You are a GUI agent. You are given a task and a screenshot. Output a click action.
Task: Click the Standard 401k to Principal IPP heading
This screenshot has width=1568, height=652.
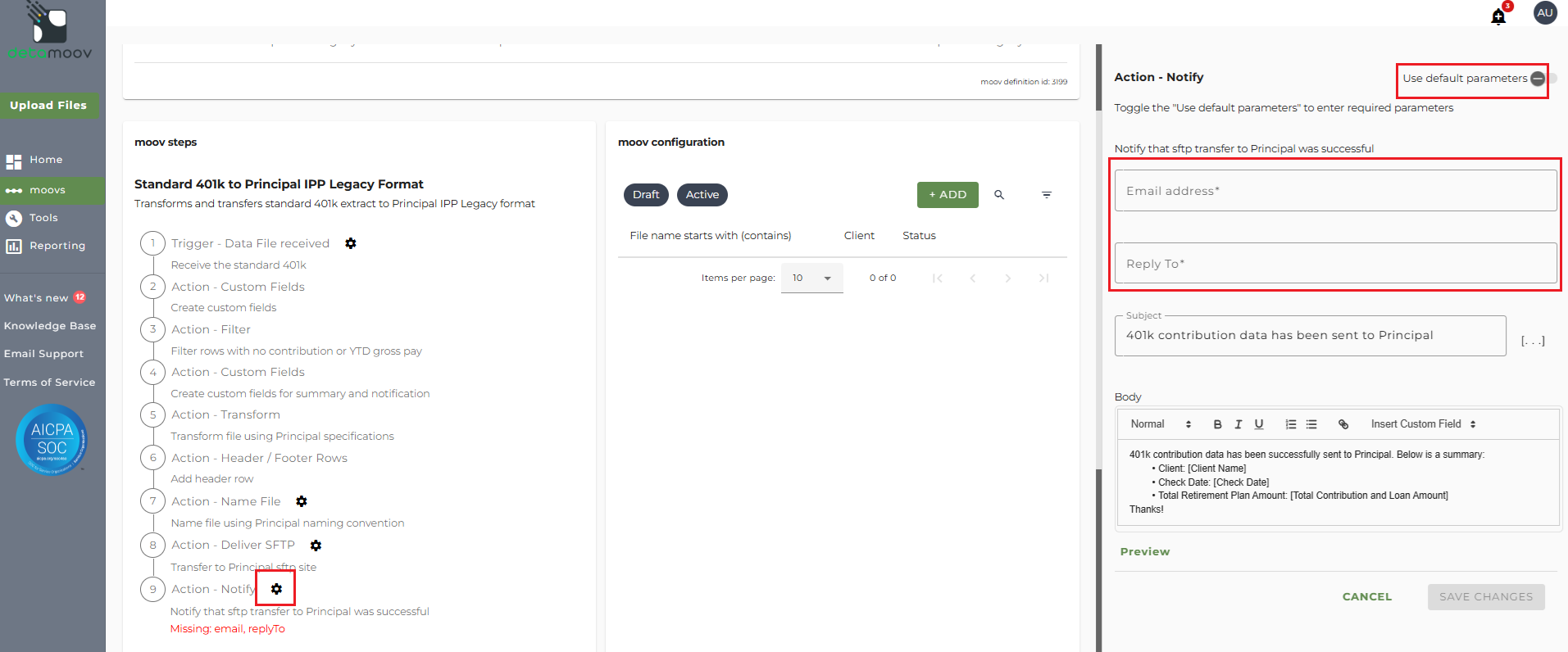click(x=279, y=184)
